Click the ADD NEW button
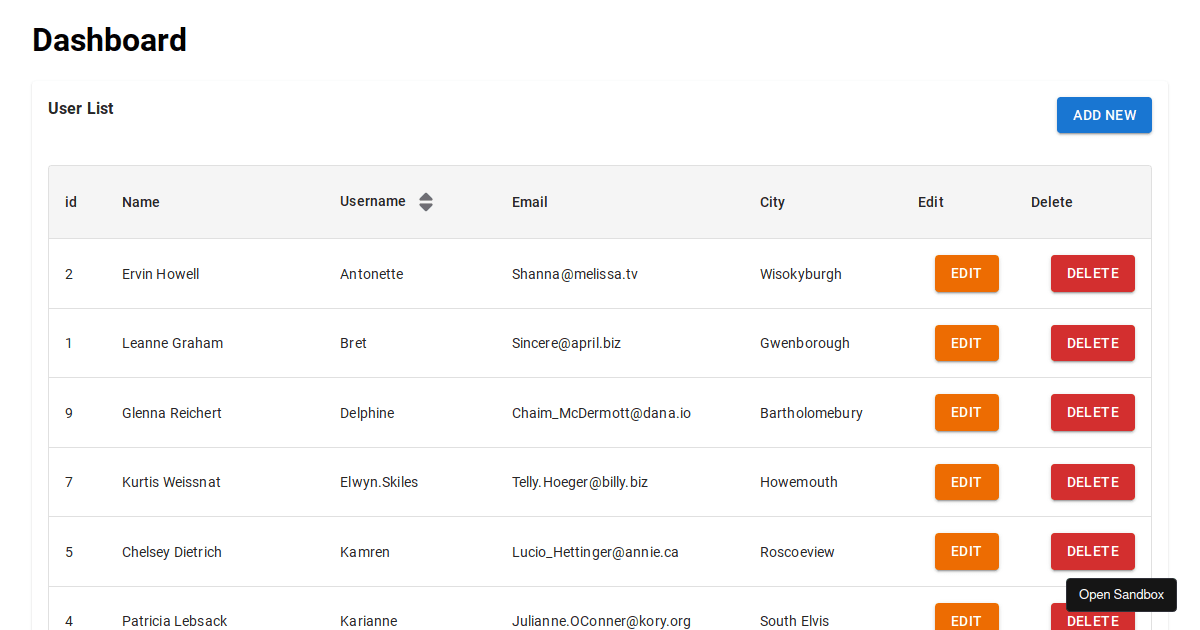The width and height of the screenshot is (1200, 630). 1104,115
